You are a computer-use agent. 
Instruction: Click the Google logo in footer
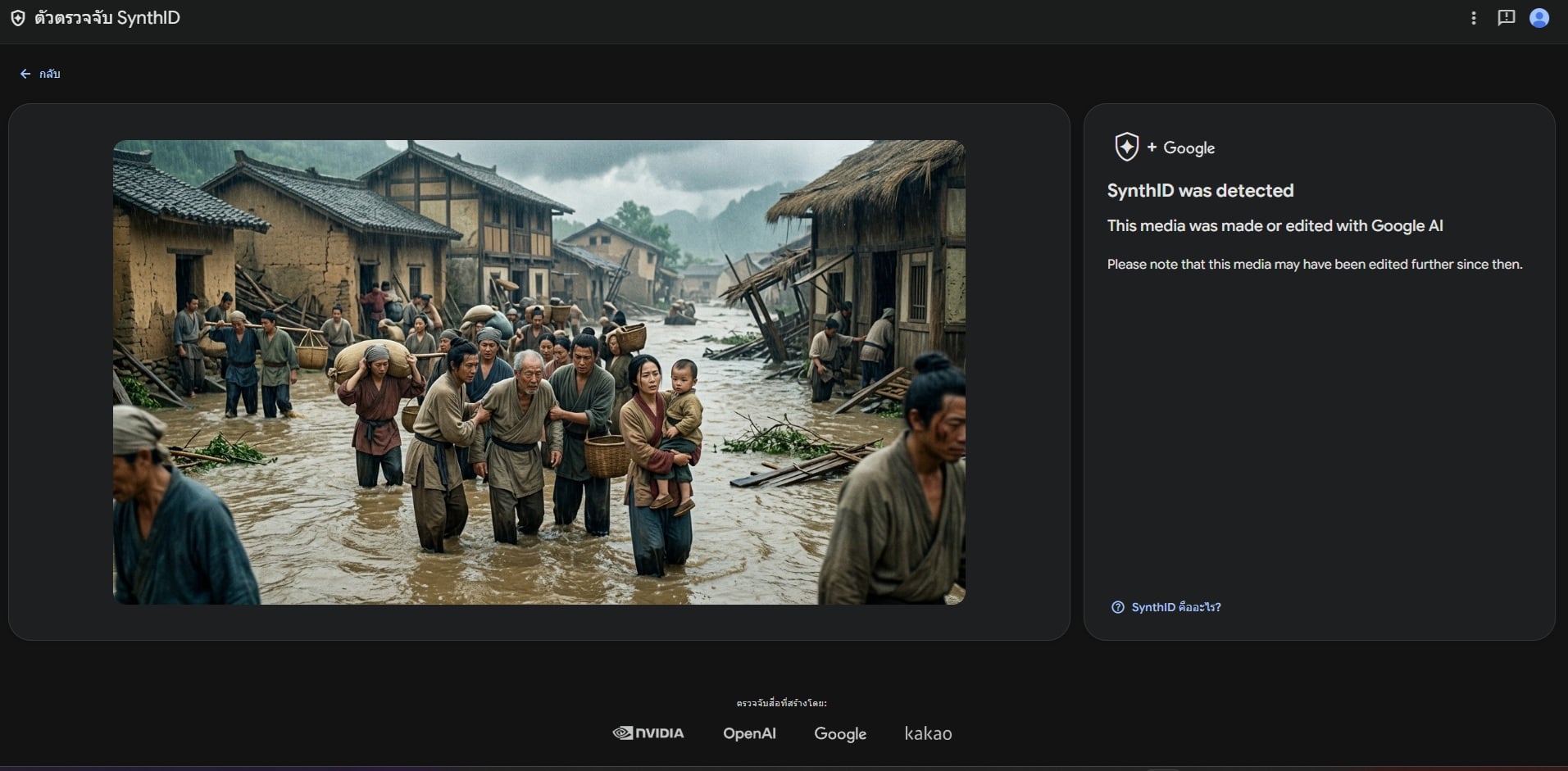tap(840, 734)
